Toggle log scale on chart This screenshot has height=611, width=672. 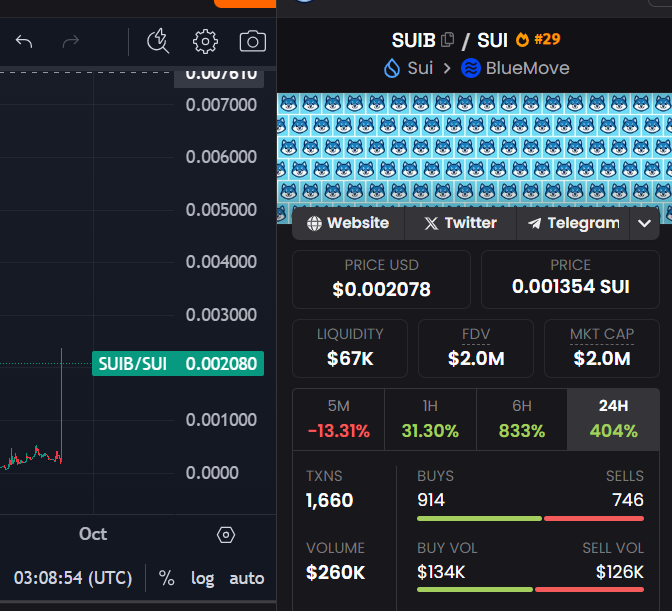[202, 578]
